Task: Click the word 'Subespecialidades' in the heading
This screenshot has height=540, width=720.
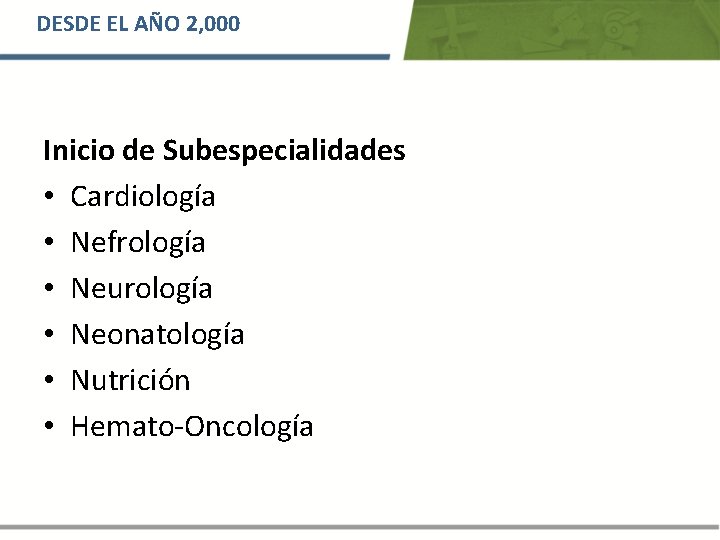Action: [x=284, y=151]
